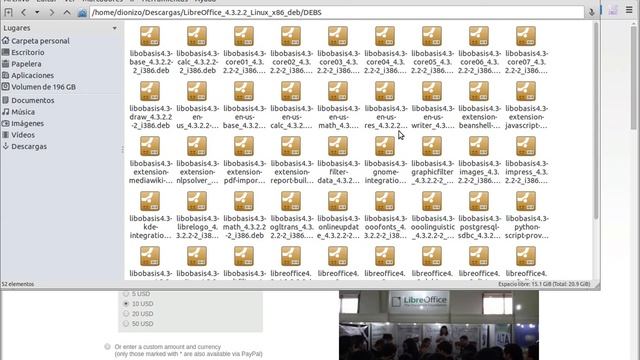Go back to previous folder
Image resolution: width=640 pixels, height=360 pixels.
click(x=24, y=12)
